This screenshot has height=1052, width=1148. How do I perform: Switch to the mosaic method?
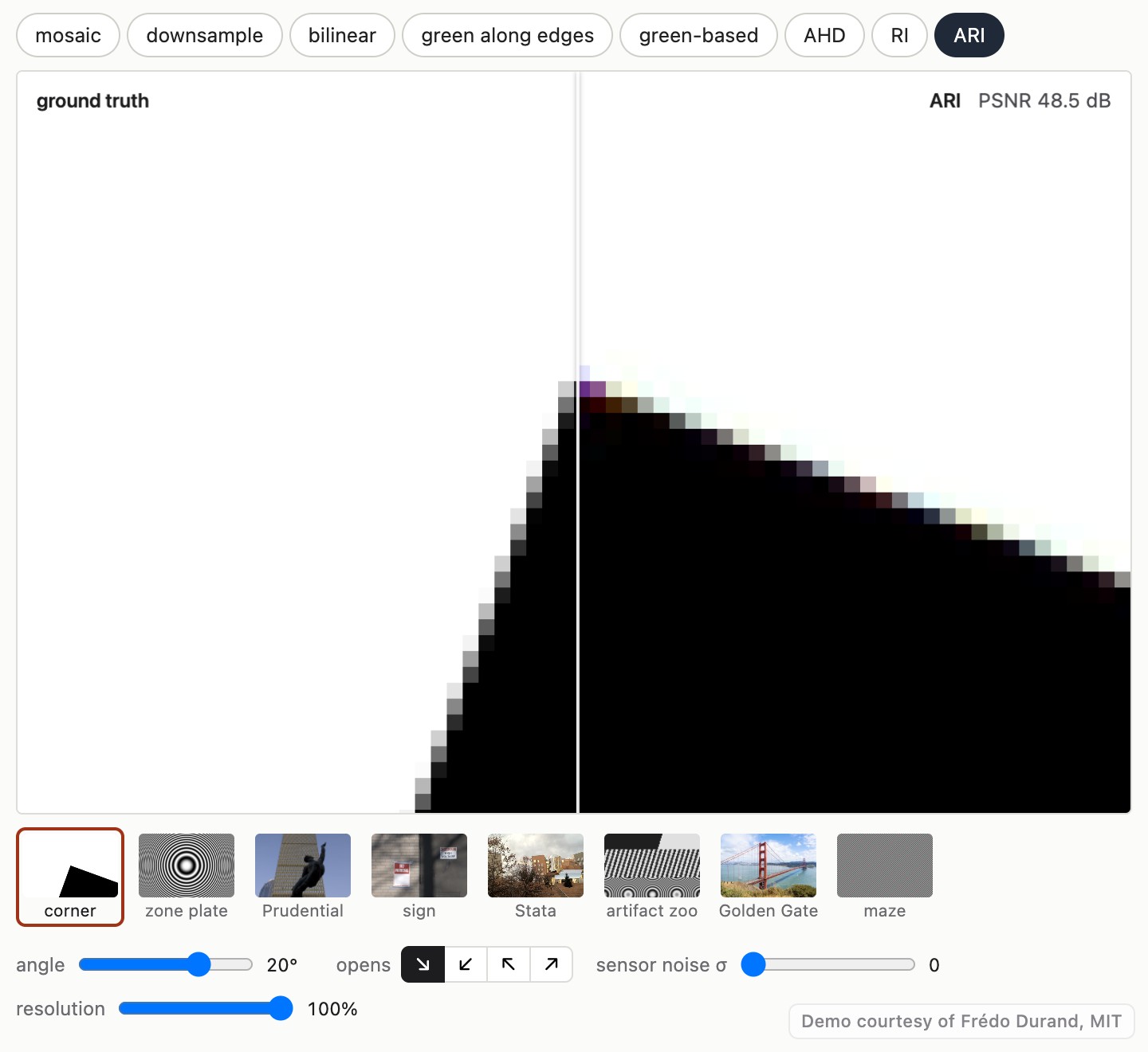tap(69, 35)
